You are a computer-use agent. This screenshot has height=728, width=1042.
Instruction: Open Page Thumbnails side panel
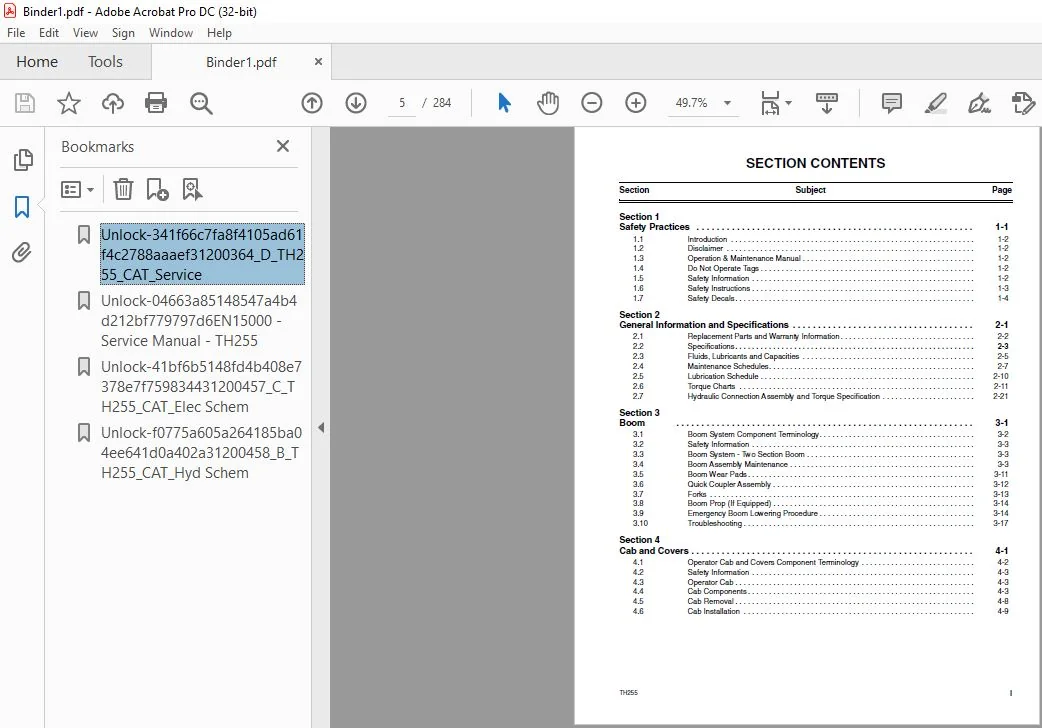(23, 160)
